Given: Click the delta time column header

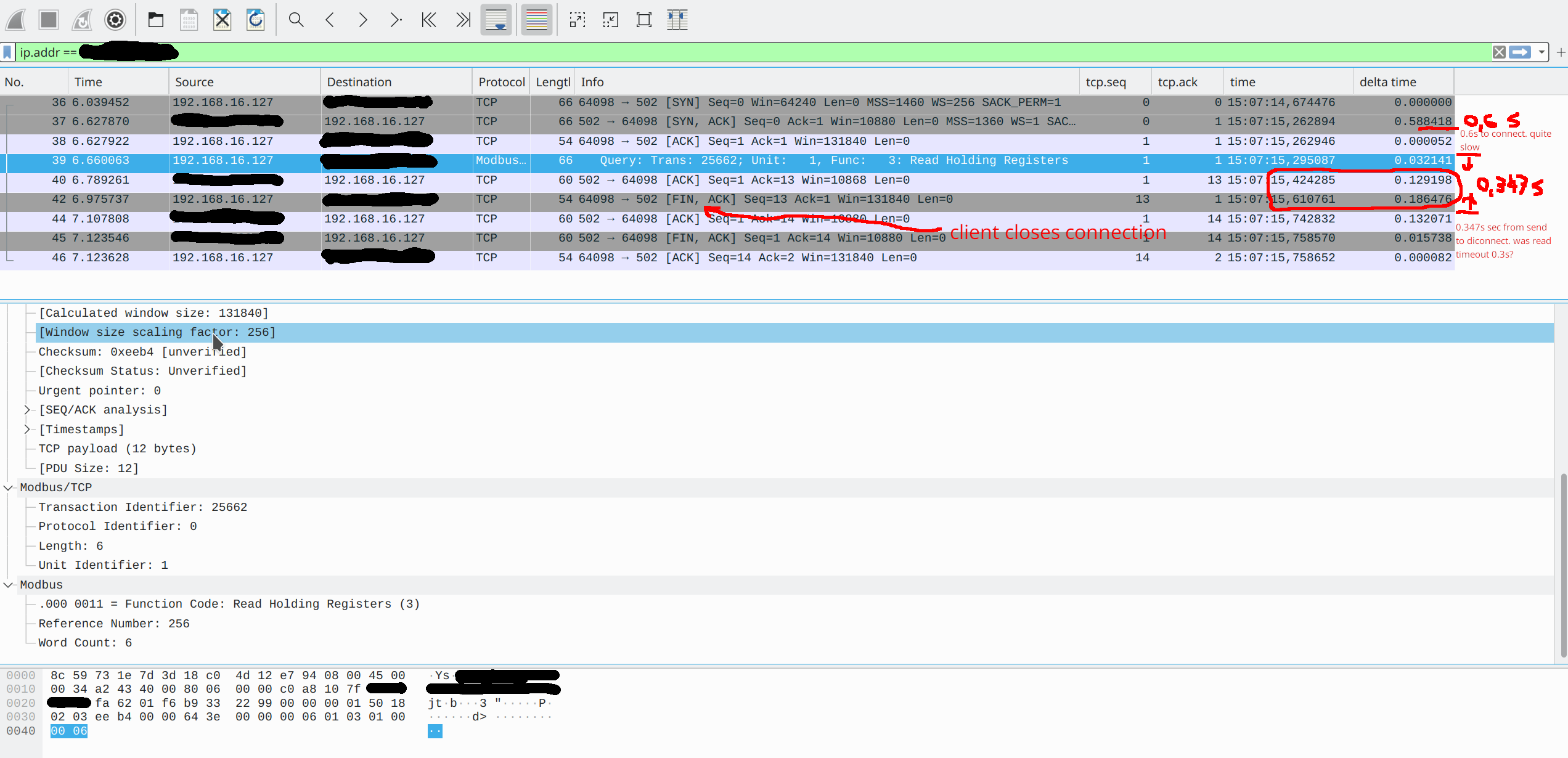Looking at the screenshot, I should (x=1388, y=82).
